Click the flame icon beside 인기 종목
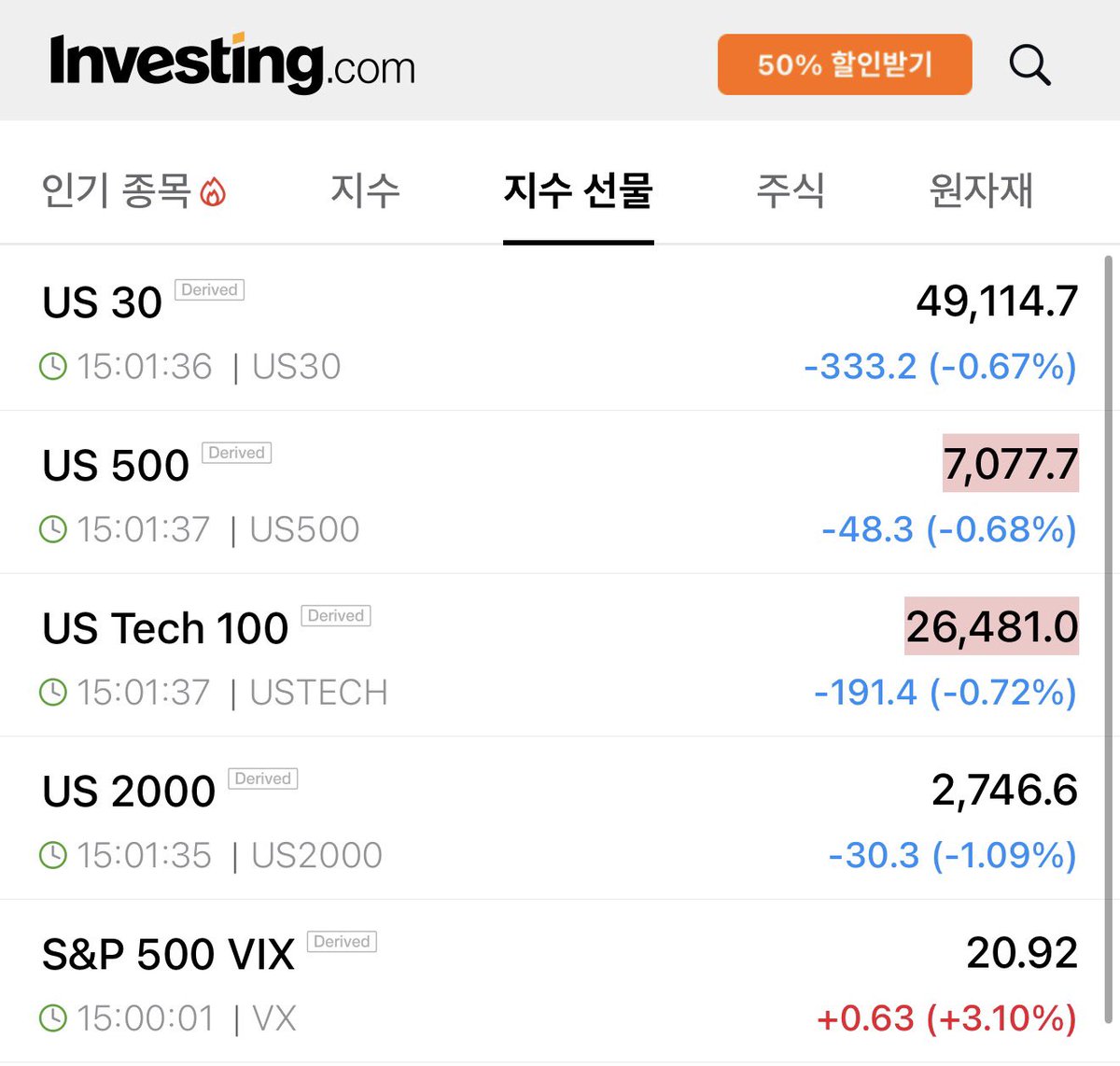This screenshot has height=1066, width=1120. pos(214,191)
